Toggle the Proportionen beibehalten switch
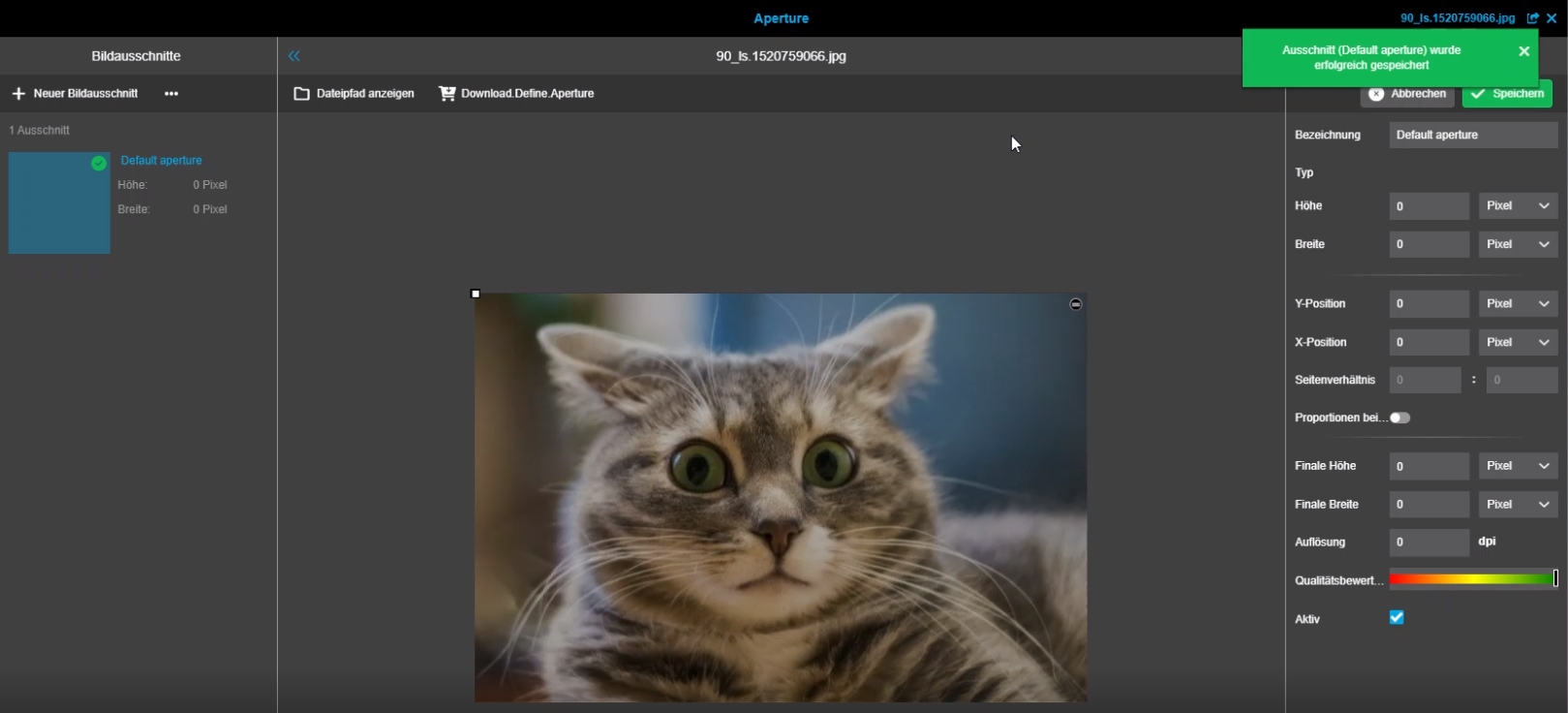 click(1399, 418)
